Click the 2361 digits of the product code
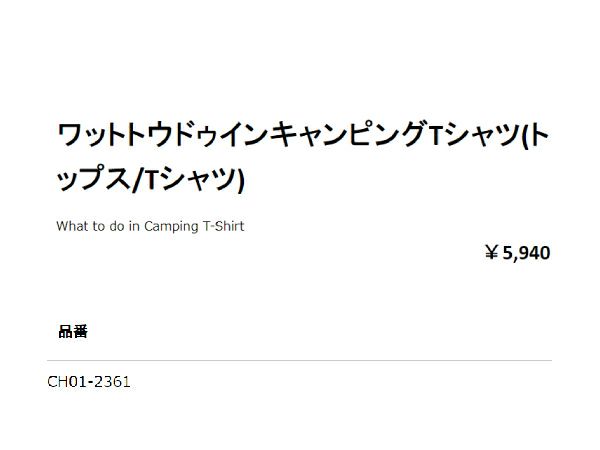This screenshot has height=450, width=600. click(112, 382)
